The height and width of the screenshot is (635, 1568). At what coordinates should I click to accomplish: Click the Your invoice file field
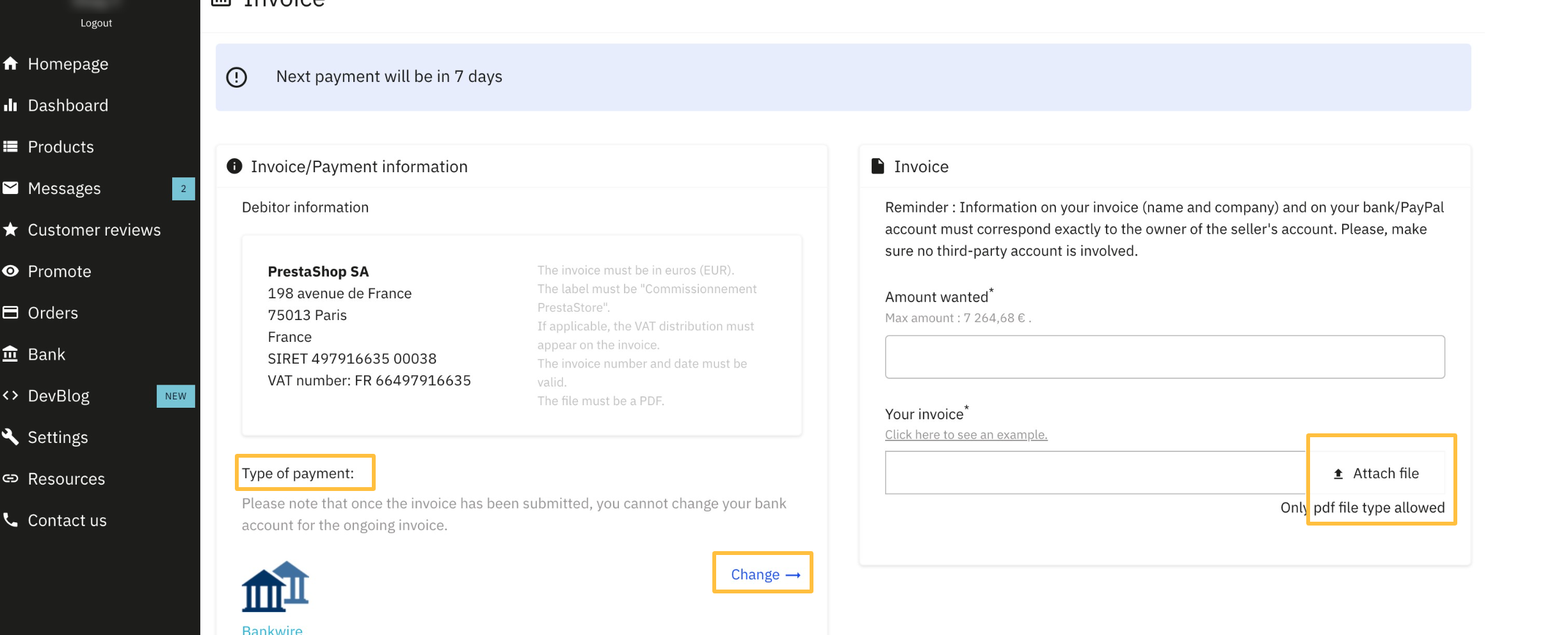[1094, 472]
